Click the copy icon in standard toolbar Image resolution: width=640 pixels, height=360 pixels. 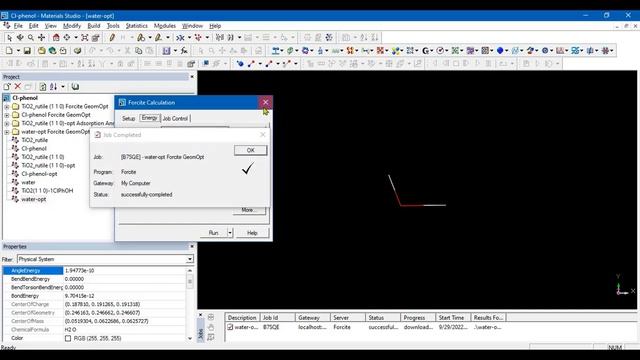(138, 51)
